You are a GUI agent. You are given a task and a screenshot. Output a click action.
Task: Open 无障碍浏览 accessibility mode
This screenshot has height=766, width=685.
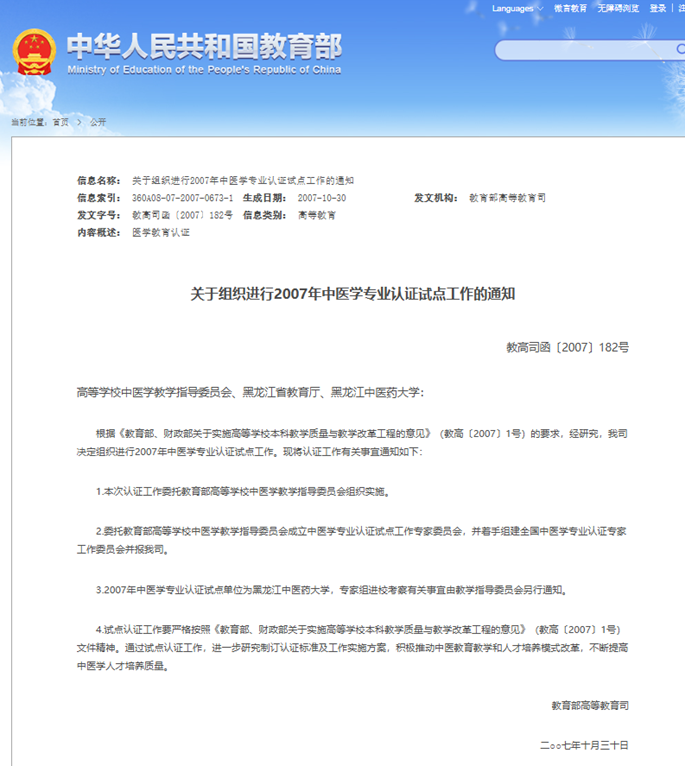(x=618, y=8)
